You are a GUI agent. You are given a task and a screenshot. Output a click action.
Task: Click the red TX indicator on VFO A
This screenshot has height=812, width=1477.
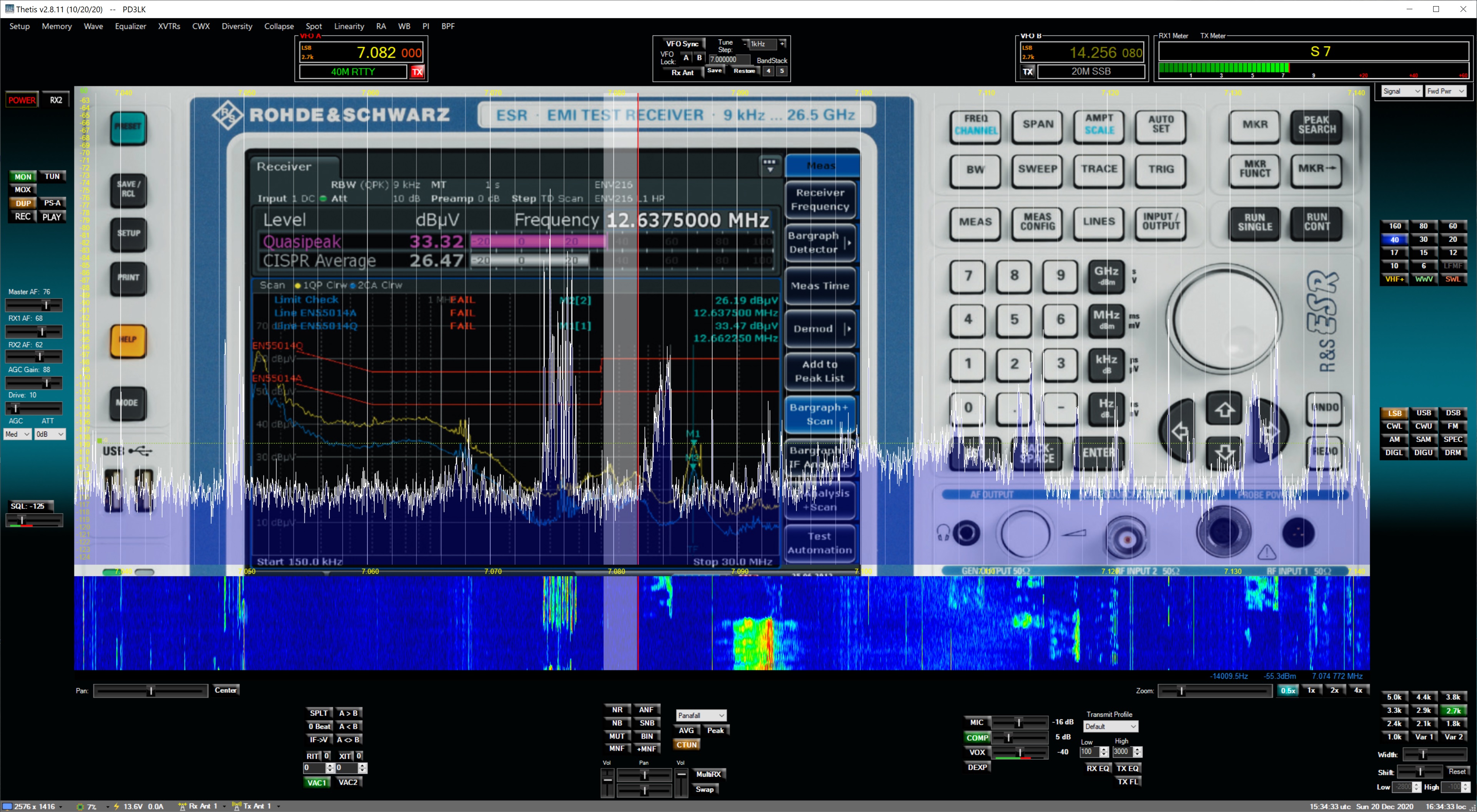[x=417, y=71]
